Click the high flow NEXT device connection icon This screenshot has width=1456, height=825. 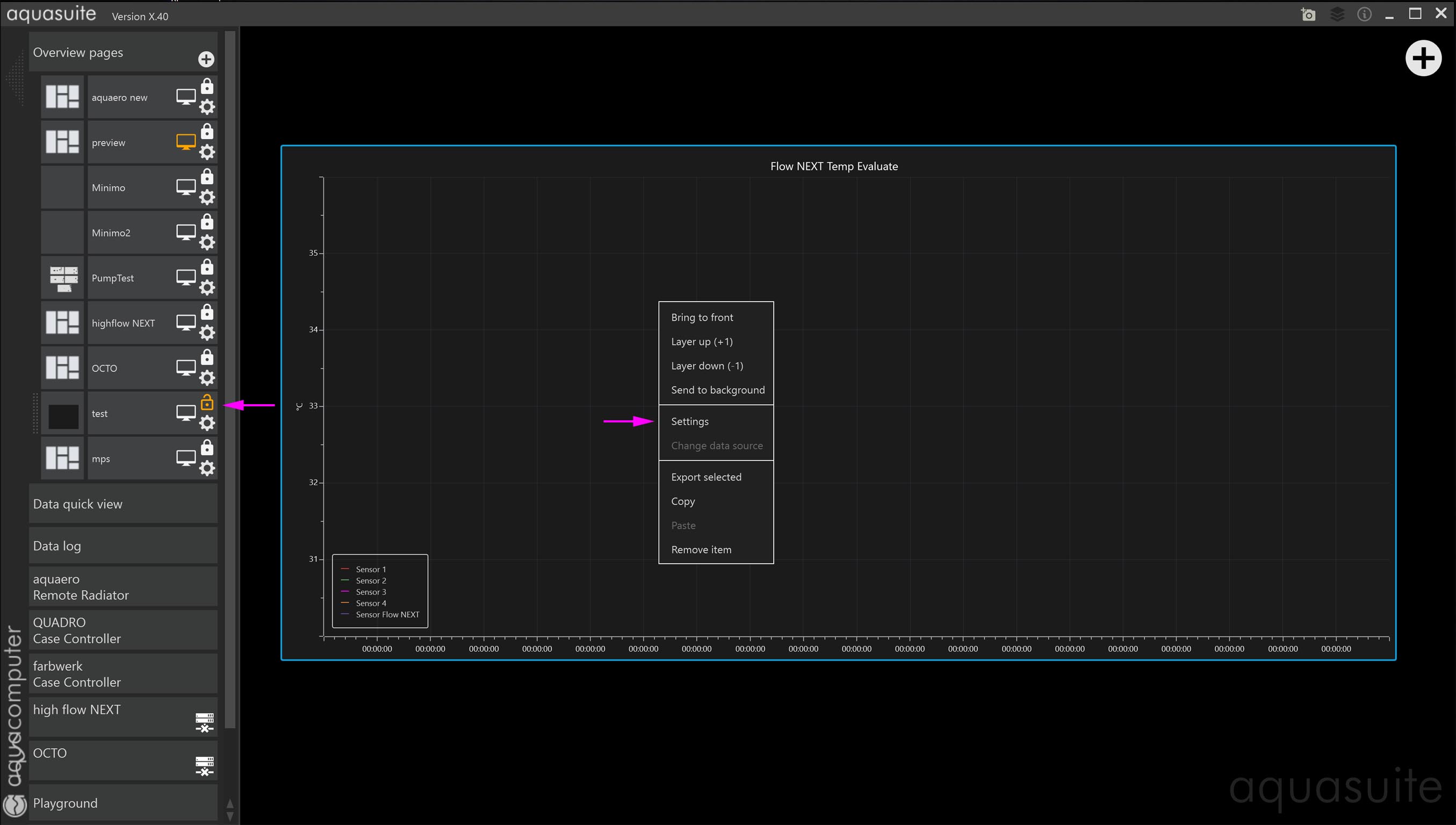(x=205, y=722)
